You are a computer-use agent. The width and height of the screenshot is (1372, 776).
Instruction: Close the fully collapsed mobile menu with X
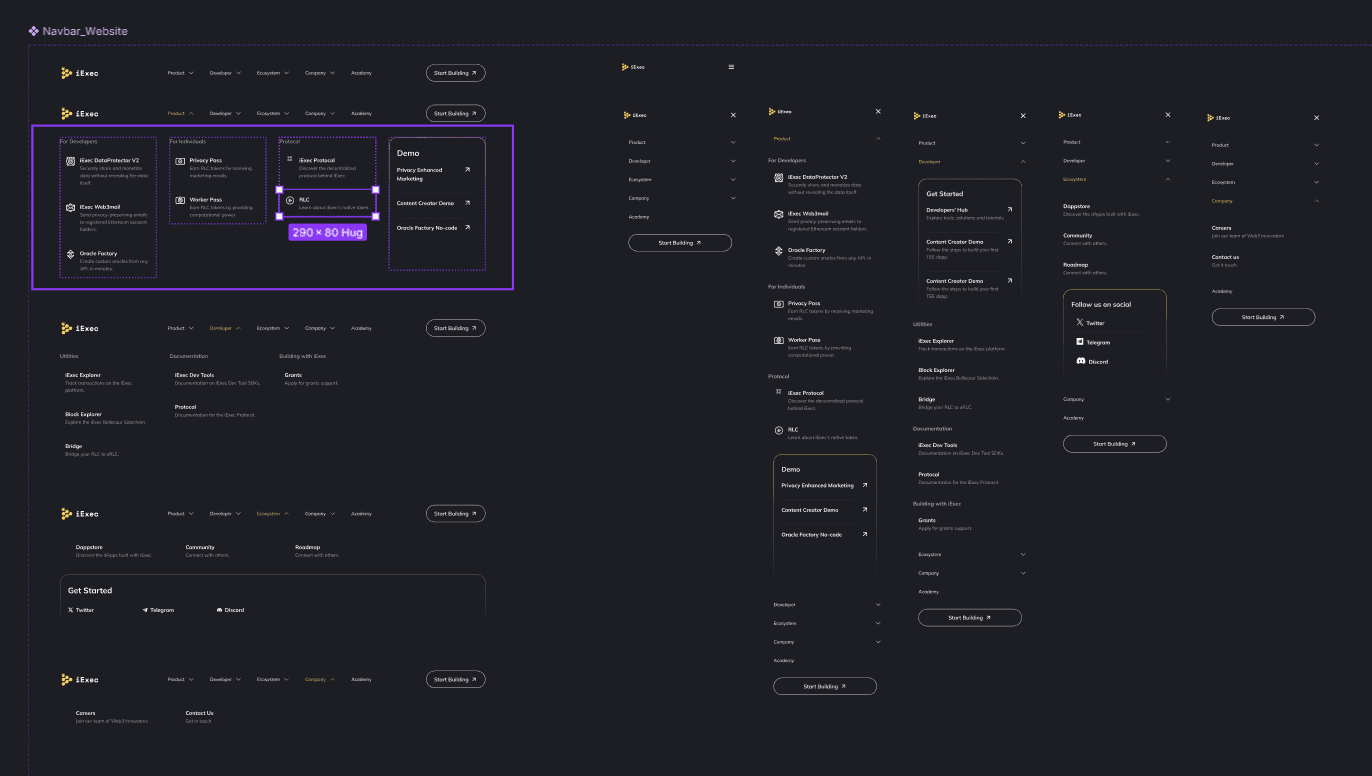point(733,115)
